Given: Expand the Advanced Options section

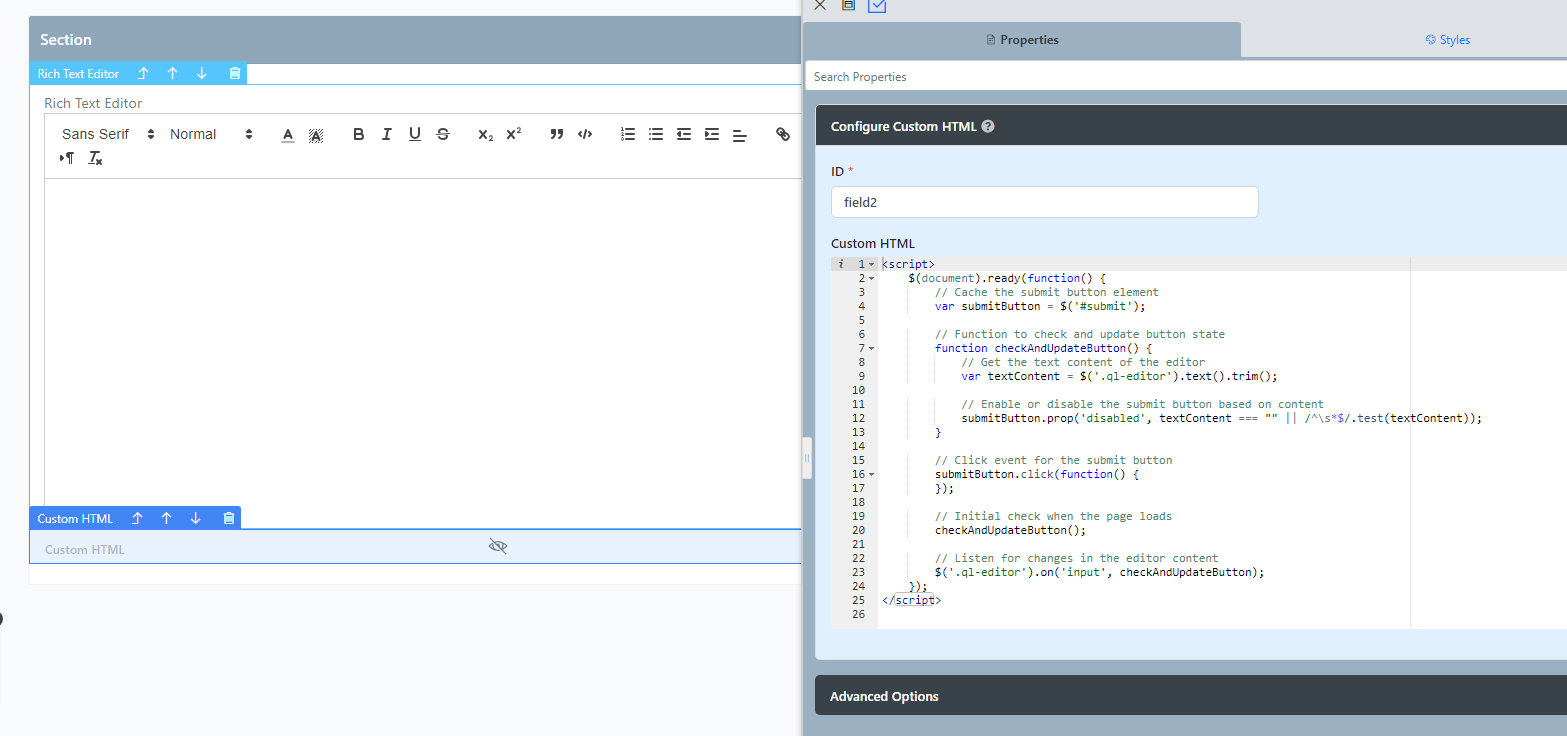Looking at the screenshot, I should pos(1191,696).
